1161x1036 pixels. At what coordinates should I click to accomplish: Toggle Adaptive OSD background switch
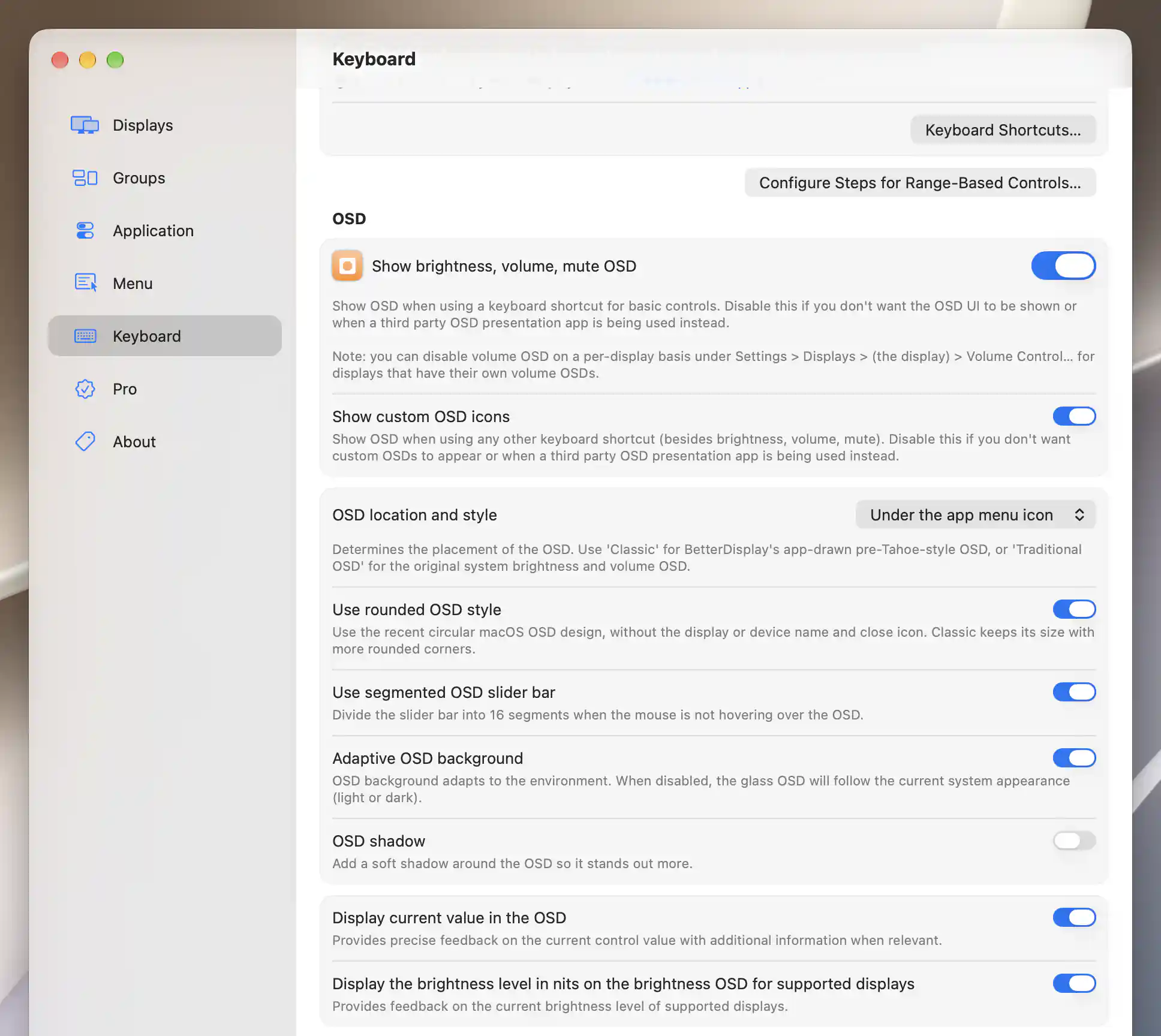click(1074, 758)
